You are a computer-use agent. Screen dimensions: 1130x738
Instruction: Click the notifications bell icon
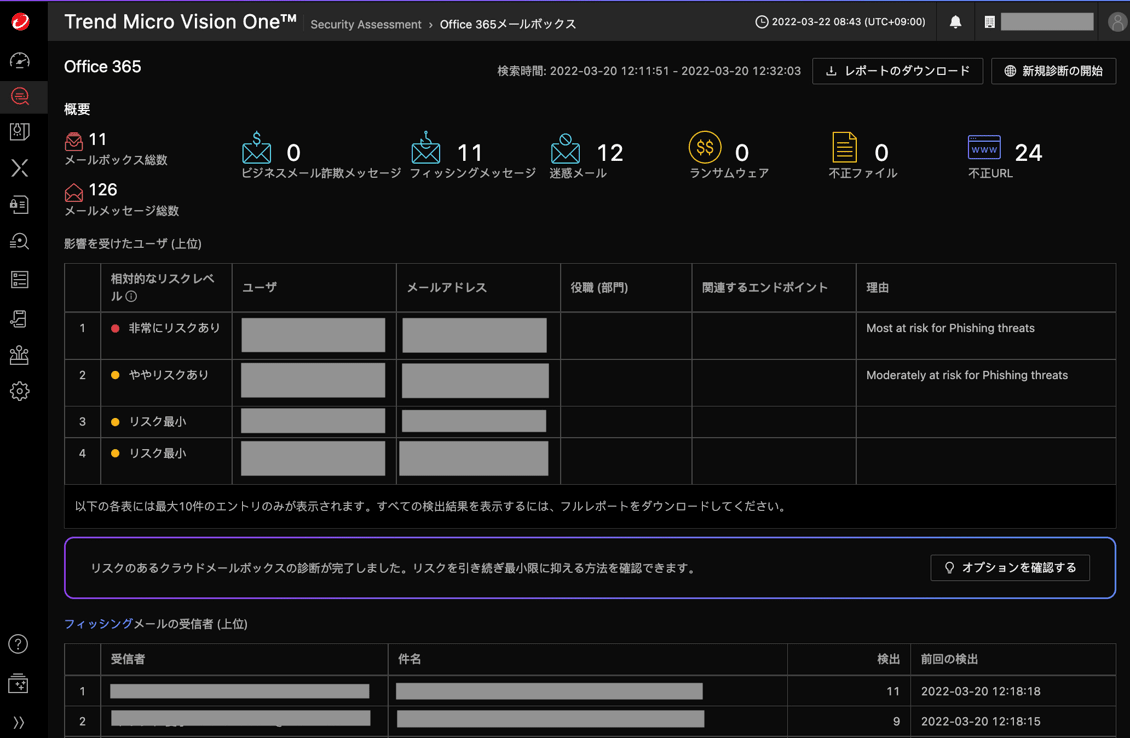(x=955, y=22)
